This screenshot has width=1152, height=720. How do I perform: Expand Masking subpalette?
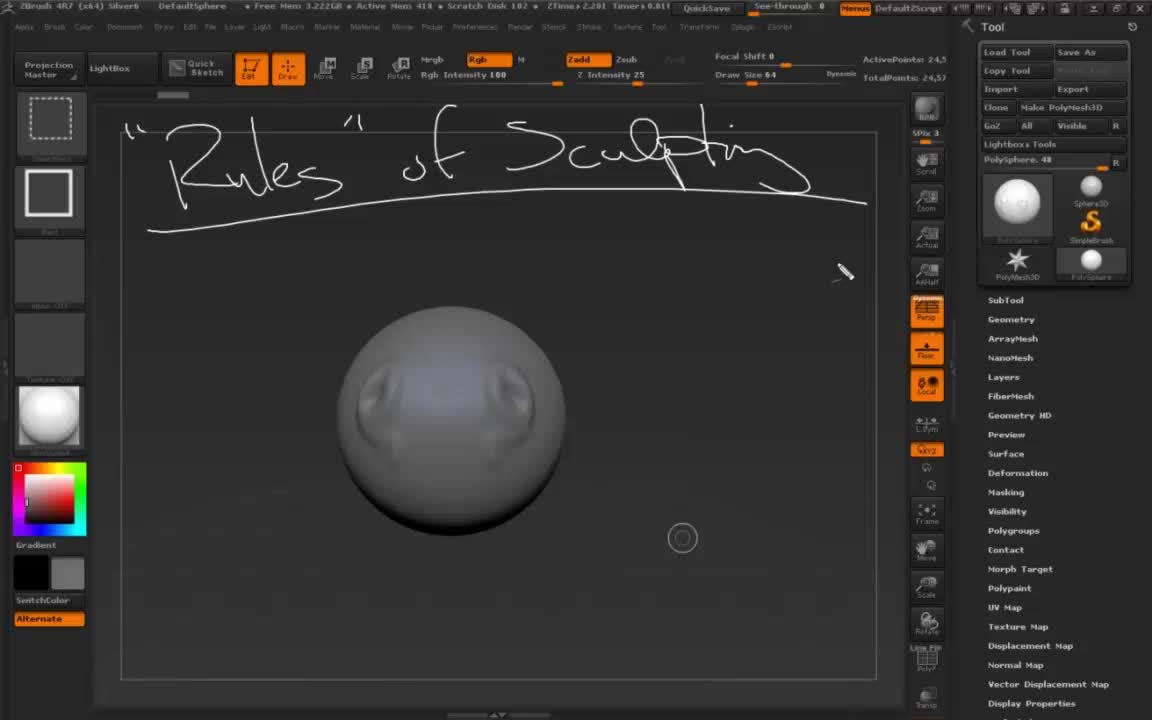pos(1006,492)
